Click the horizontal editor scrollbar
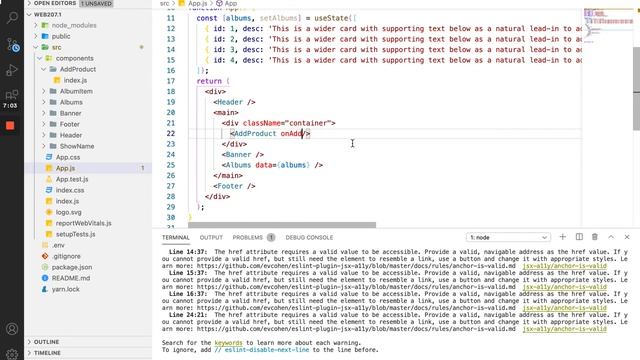The height and width of the screenshot is (360, 640). [282, 225]
